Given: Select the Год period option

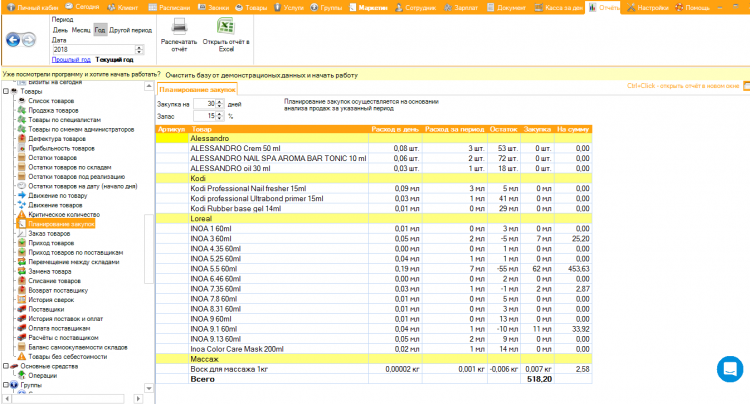Looking at the screenshot, I should point(100,30).
